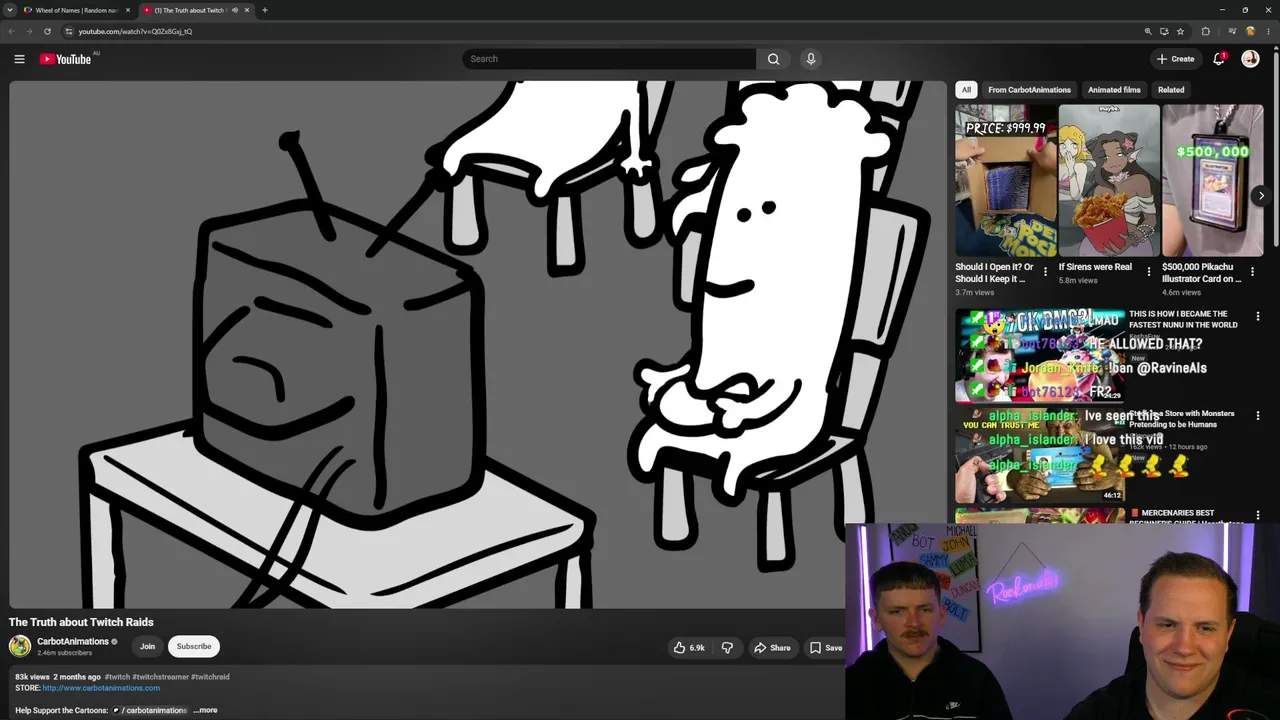Reload the page in browser toolbar

(47, 31)
